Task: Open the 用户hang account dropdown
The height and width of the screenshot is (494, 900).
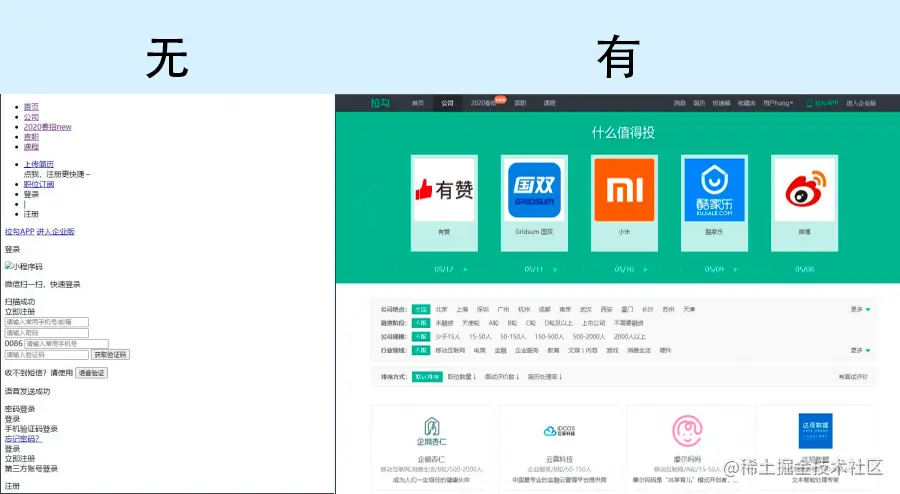Action: click(x=778, y=103)
